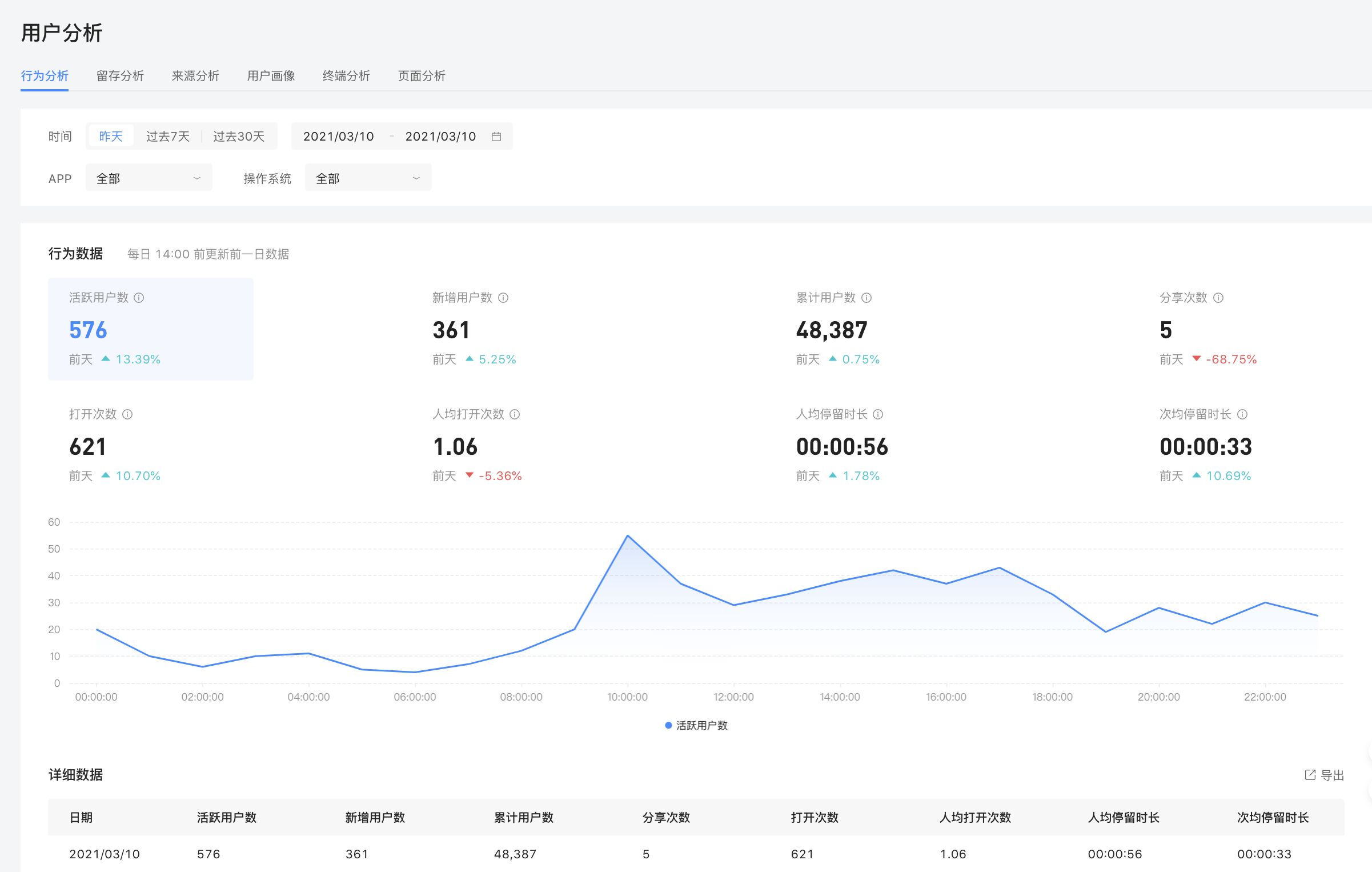Click the 打开次数 table column header

[815, 818]
